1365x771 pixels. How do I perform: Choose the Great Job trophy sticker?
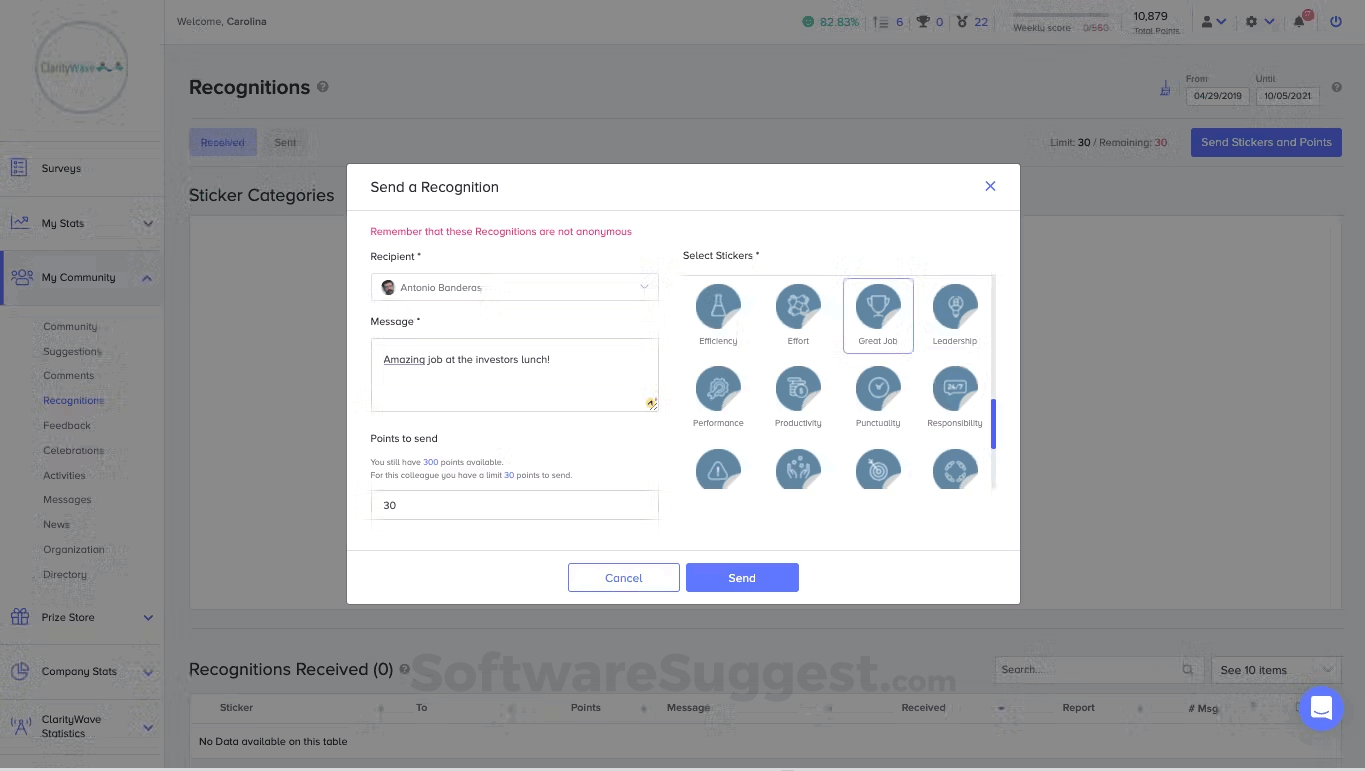point(878,307)
